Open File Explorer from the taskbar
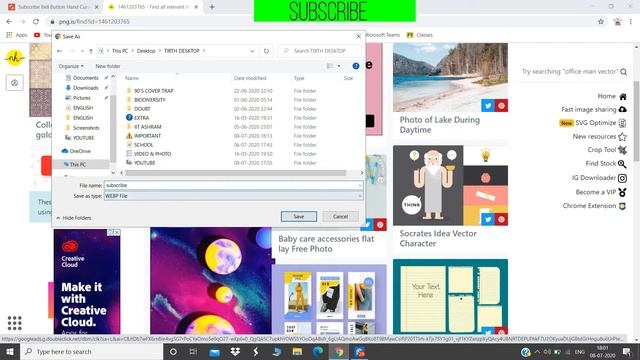 tap(297, 351)
